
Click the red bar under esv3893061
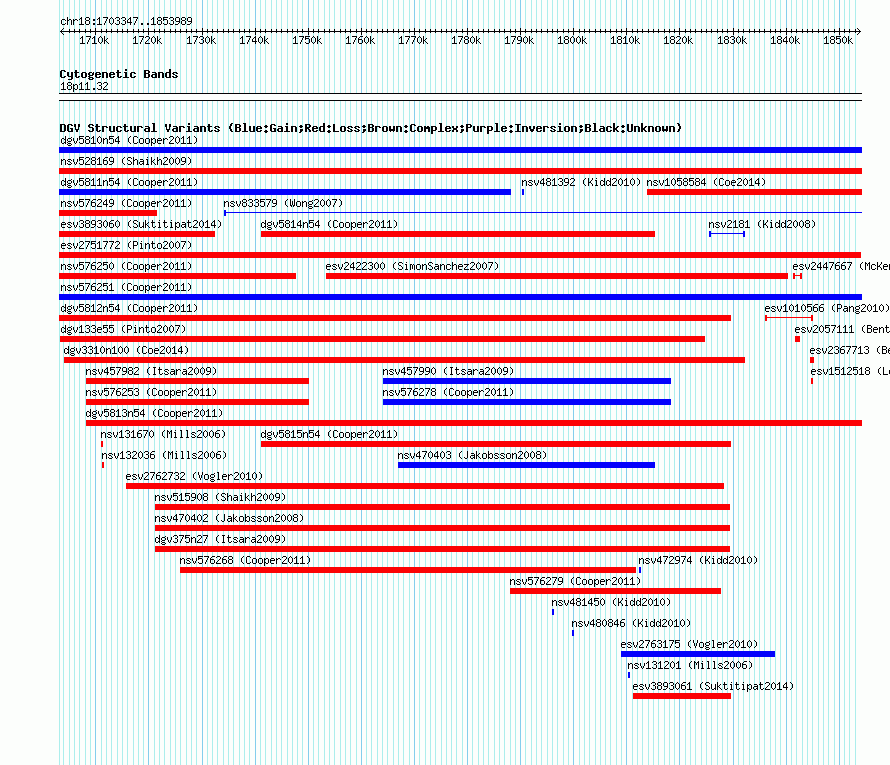click(x=682, y=696)
